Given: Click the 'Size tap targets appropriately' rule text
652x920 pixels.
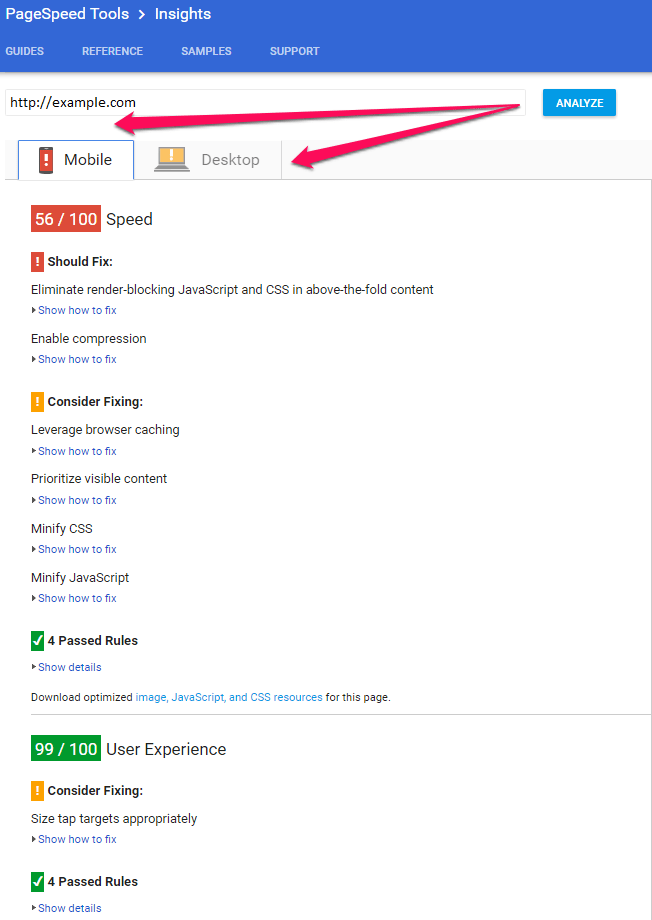Looking at the screenshot, I should point(114,818).
